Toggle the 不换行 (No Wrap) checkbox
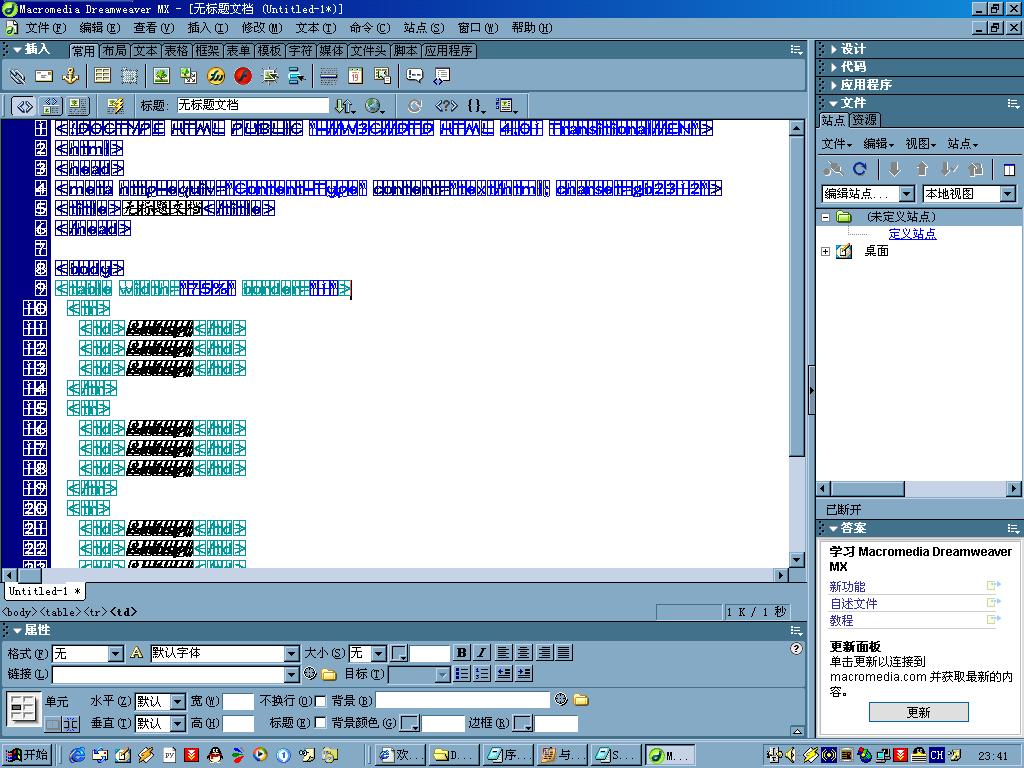Screen dimensions: 1024x768 320,701
